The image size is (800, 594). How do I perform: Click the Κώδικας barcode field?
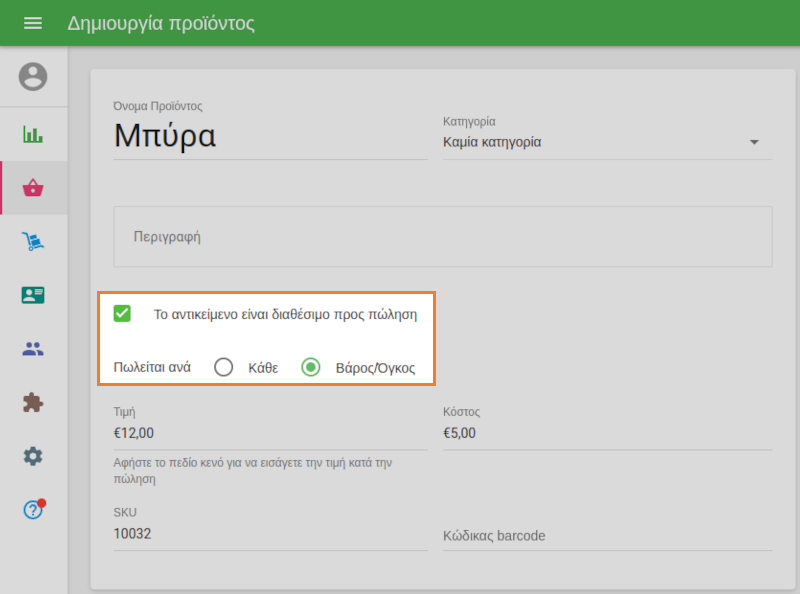606,536
